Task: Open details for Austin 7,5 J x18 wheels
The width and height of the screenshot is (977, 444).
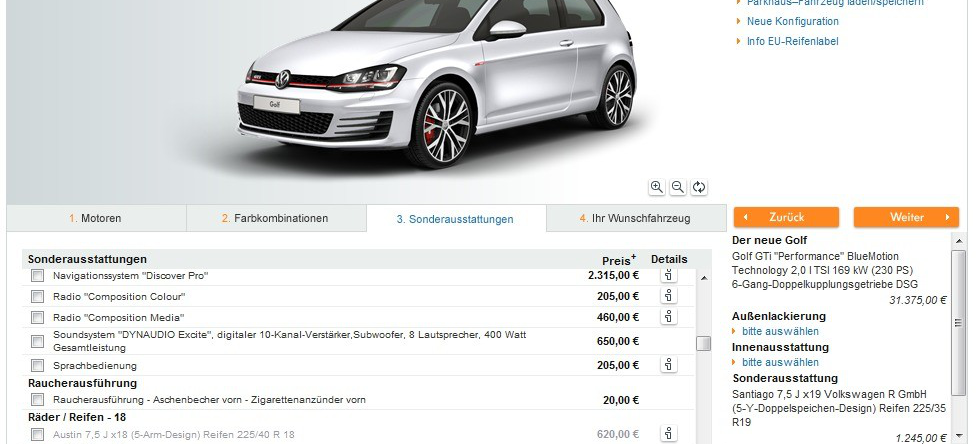Action: tap(669, 434)
